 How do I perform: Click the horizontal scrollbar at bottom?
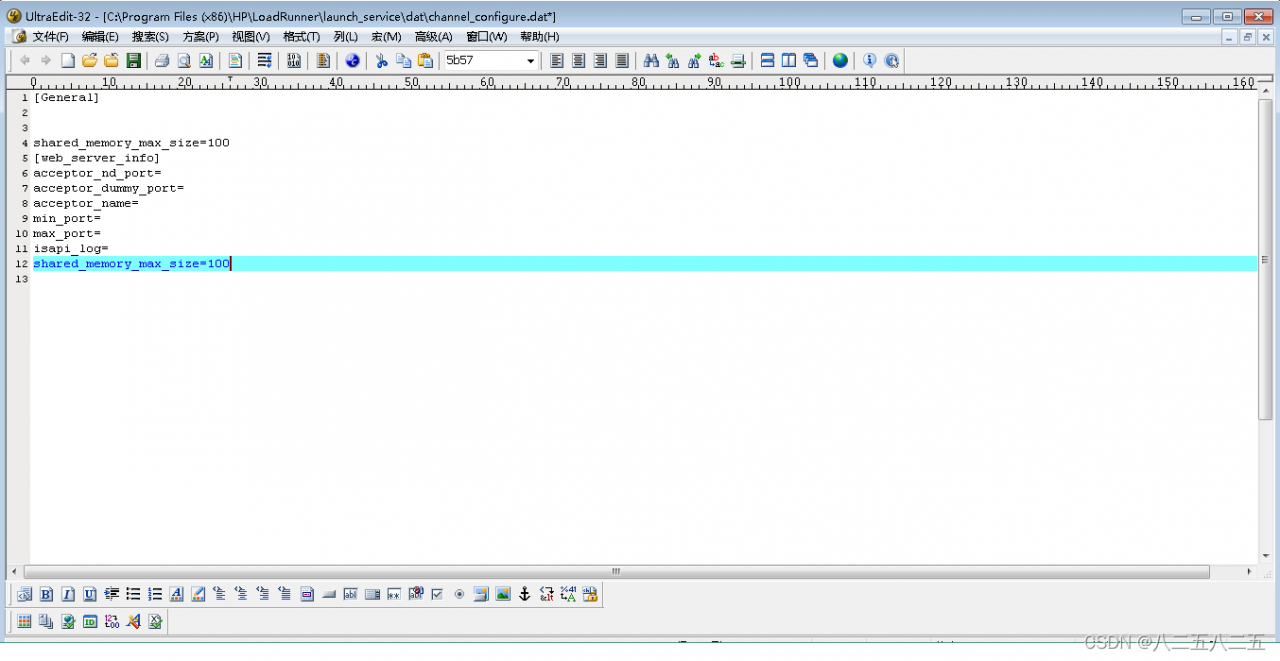point(615,572)
